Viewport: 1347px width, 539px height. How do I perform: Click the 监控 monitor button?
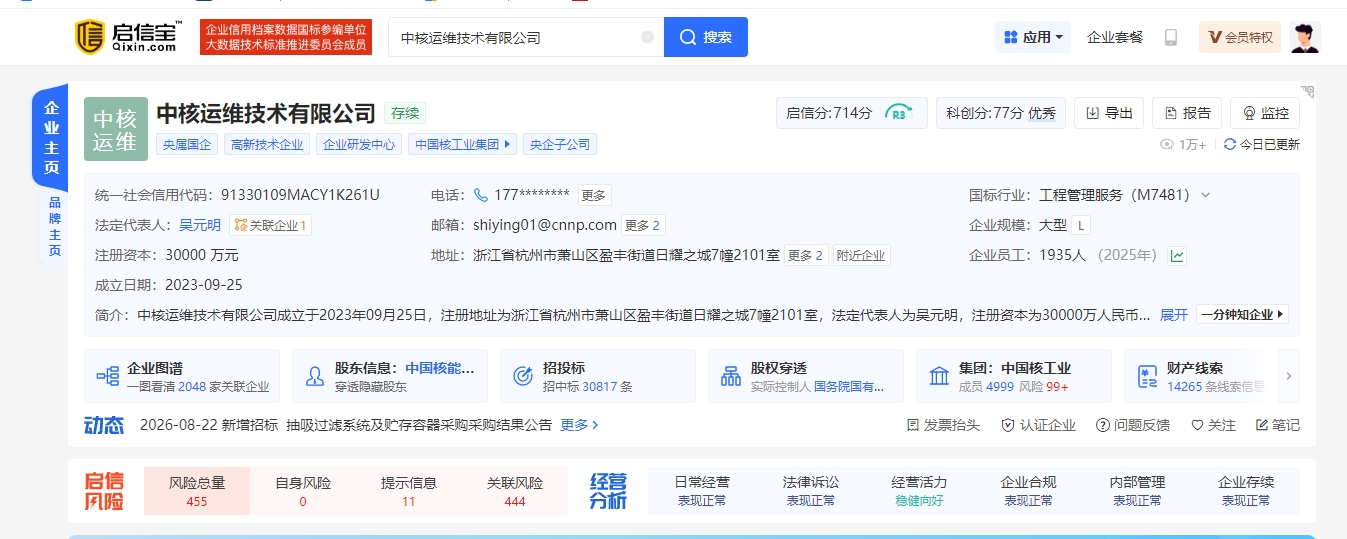click(x=1265, y=113)
